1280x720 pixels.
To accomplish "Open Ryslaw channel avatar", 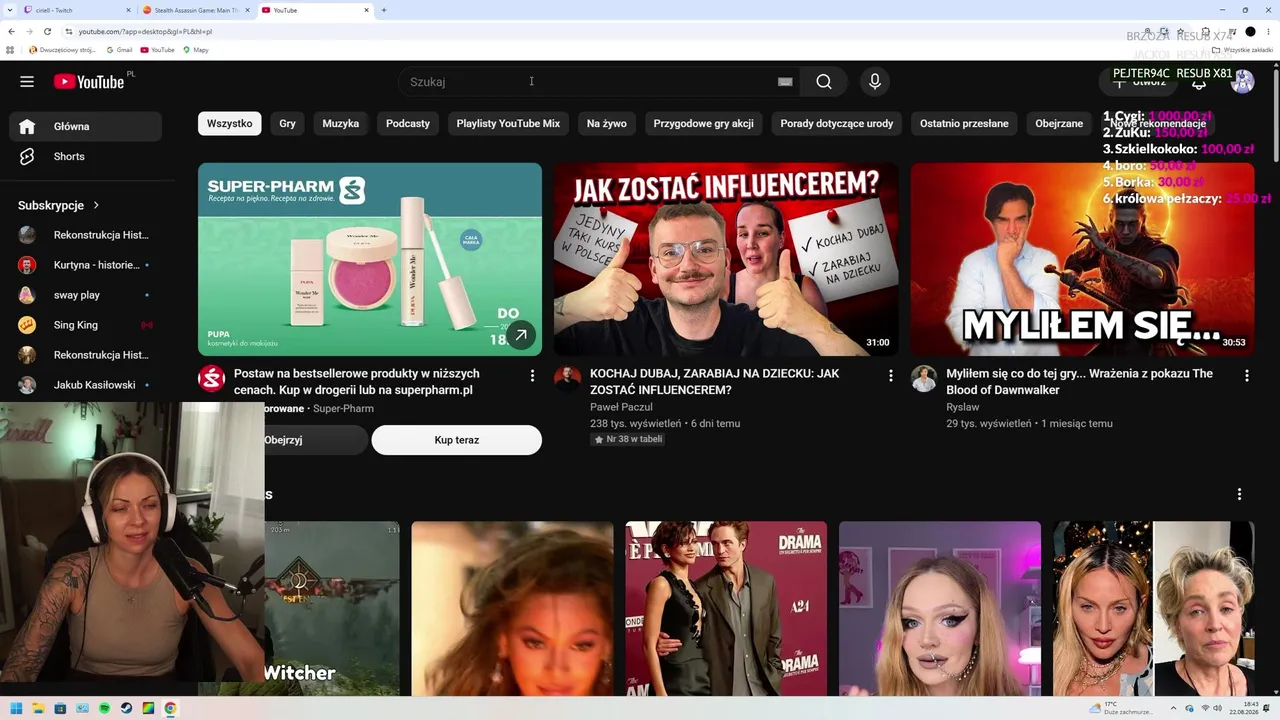I will tap(924, 379).
